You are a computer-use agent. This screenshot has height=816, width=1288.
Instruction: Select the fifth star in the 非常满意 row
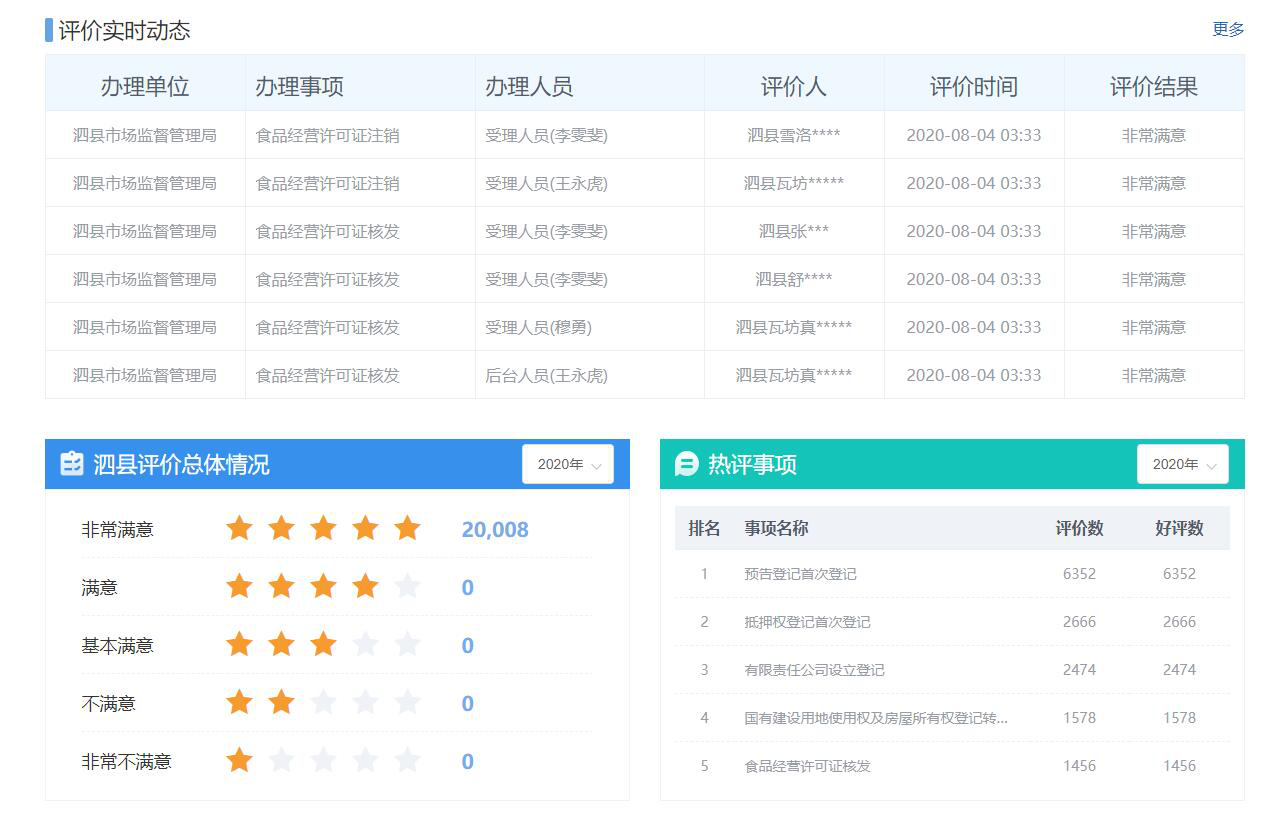407,528
